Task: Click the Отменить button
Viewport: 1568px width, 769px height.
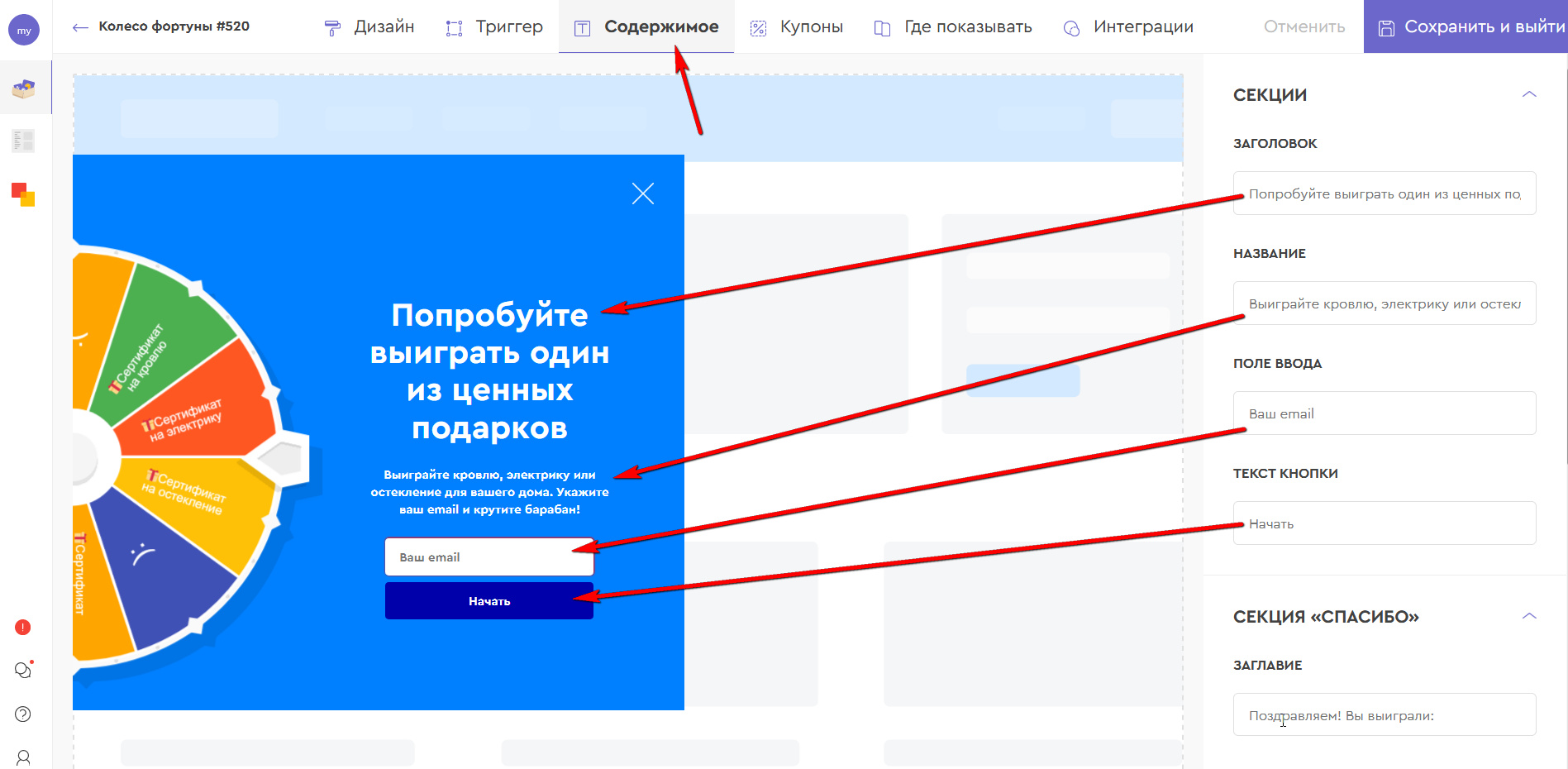Action: (1304, 26)
